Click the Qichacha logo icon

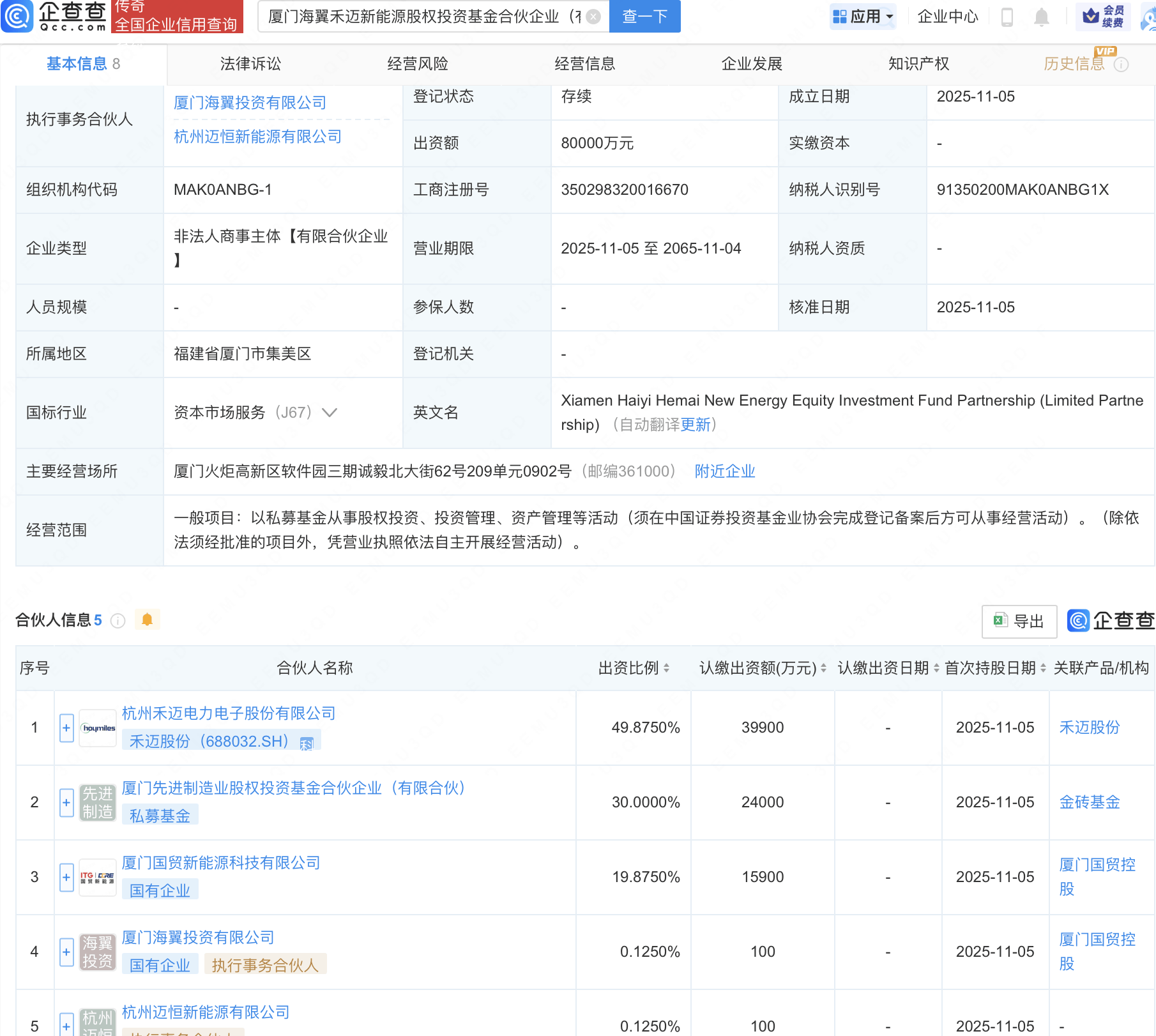tap(17, 16)
